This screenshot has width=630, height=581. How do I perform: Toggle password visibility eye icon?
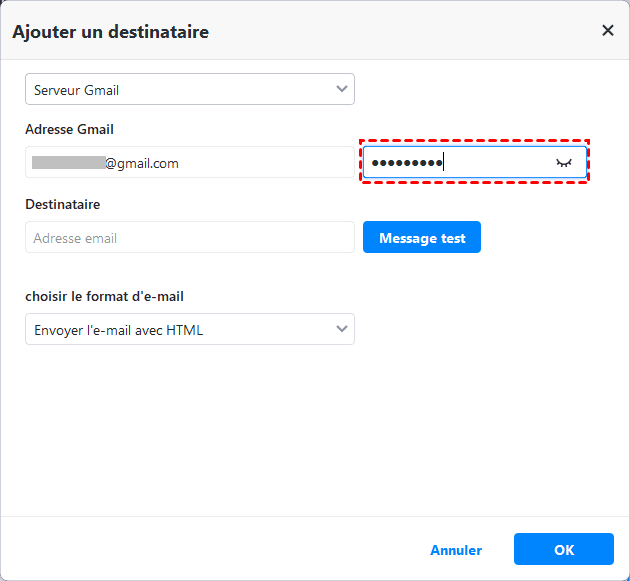click(565, 162)
